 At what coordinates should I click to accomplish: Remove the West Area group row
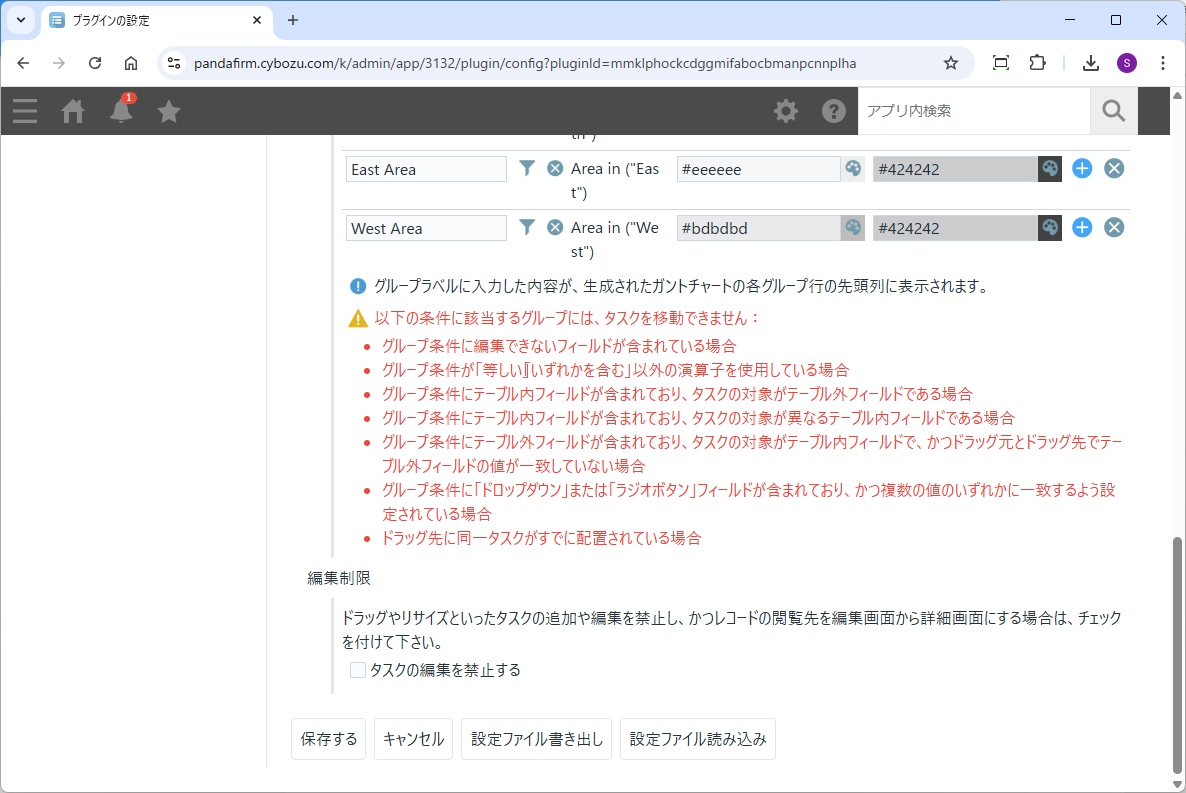1114,228
